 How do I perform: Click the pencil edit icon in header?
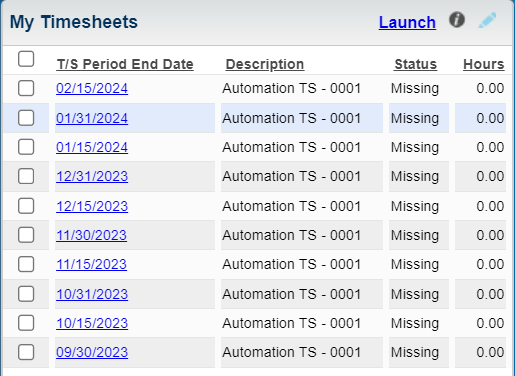[x=487, y=20]
